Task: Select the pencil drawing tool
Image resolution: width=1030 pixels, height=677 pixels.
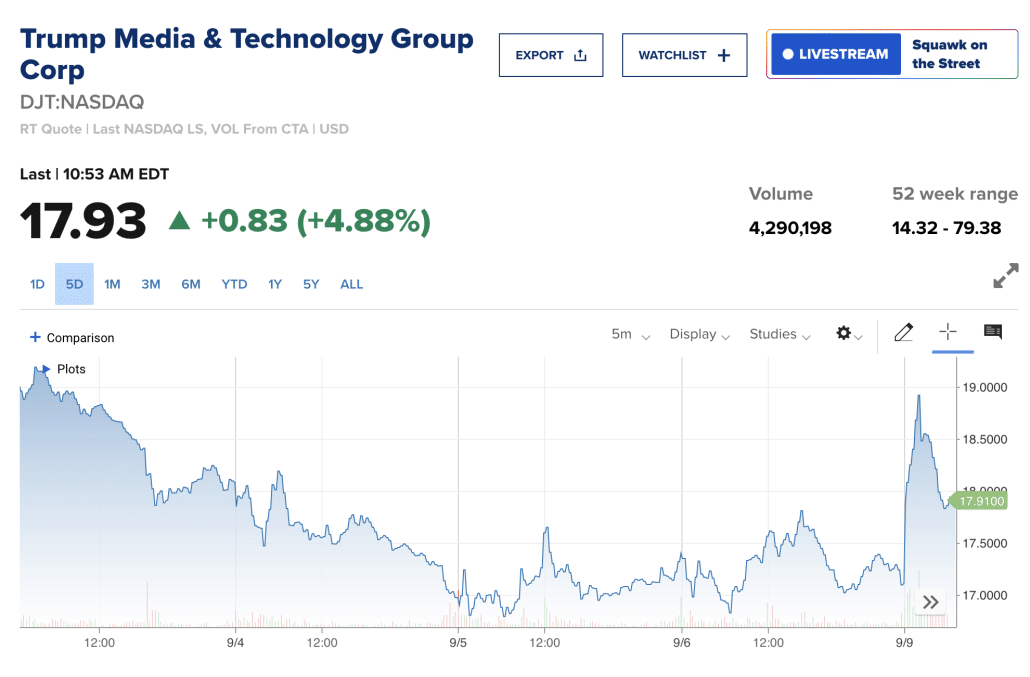Action: pos(903,333)
